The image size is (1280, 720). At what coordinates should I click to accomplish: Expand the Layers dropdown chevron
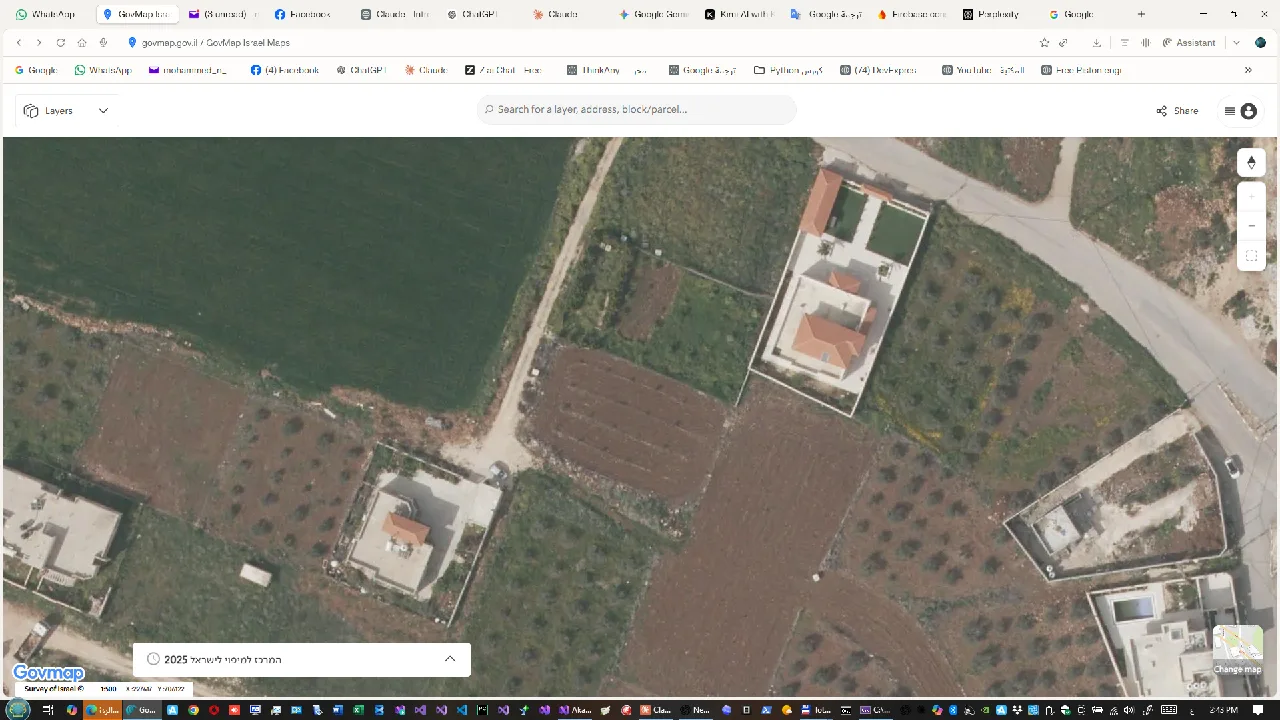click(103, 111)
